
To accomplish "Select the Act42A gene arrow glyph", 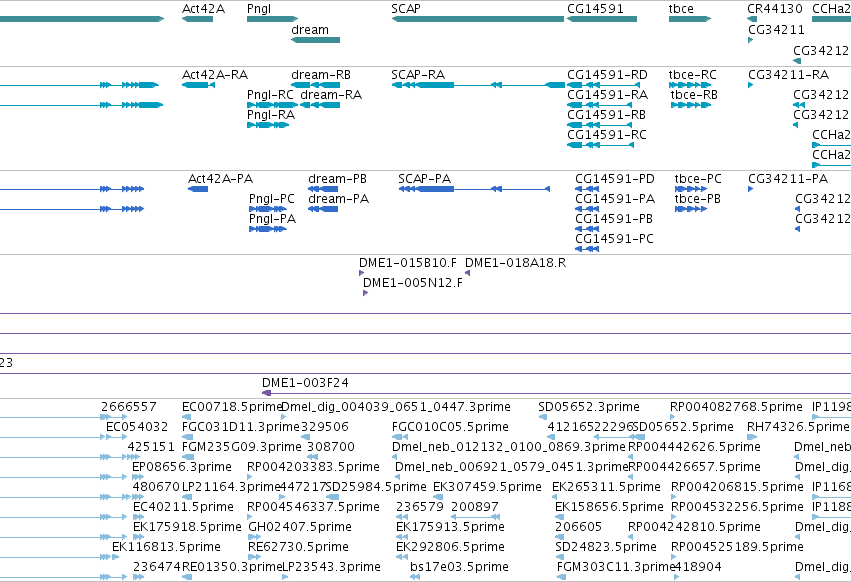I will pyautogui.click(x=198, y=19).
